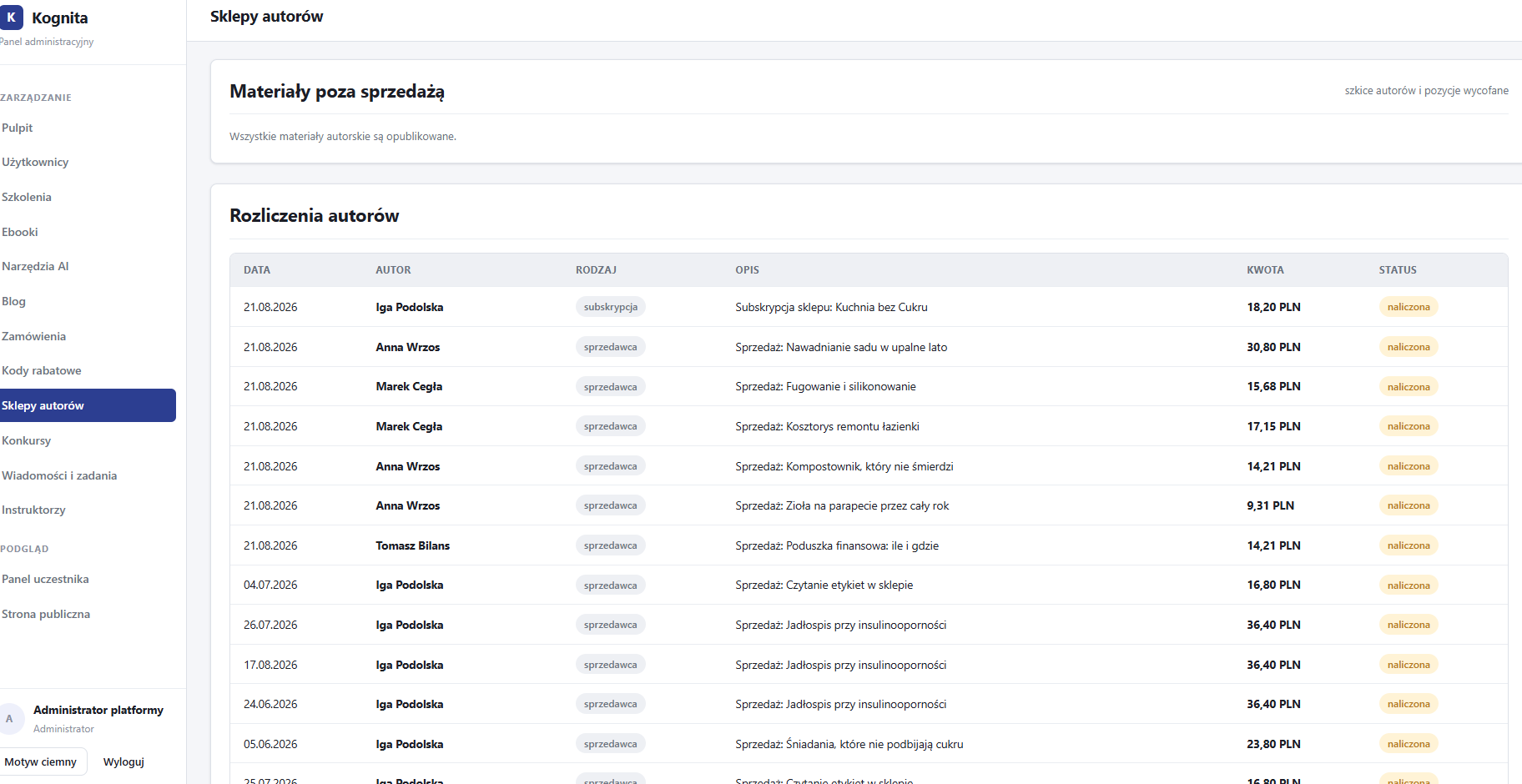Click the STATUS column header

coord(1398,270)
